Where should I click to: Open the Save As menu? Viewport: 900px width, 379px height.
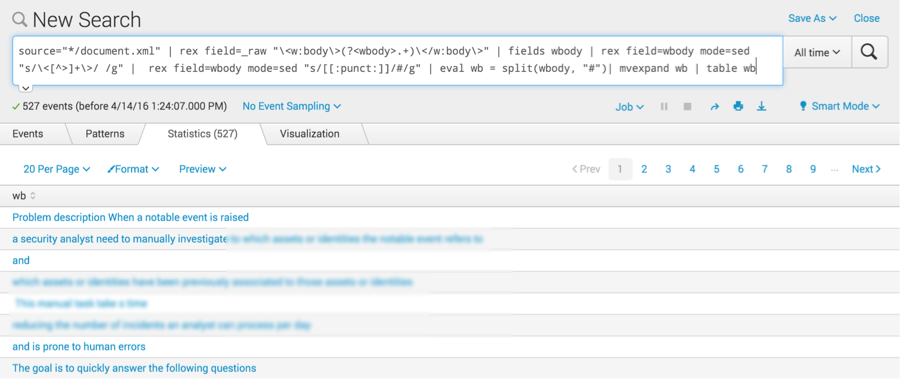point(812,18)
